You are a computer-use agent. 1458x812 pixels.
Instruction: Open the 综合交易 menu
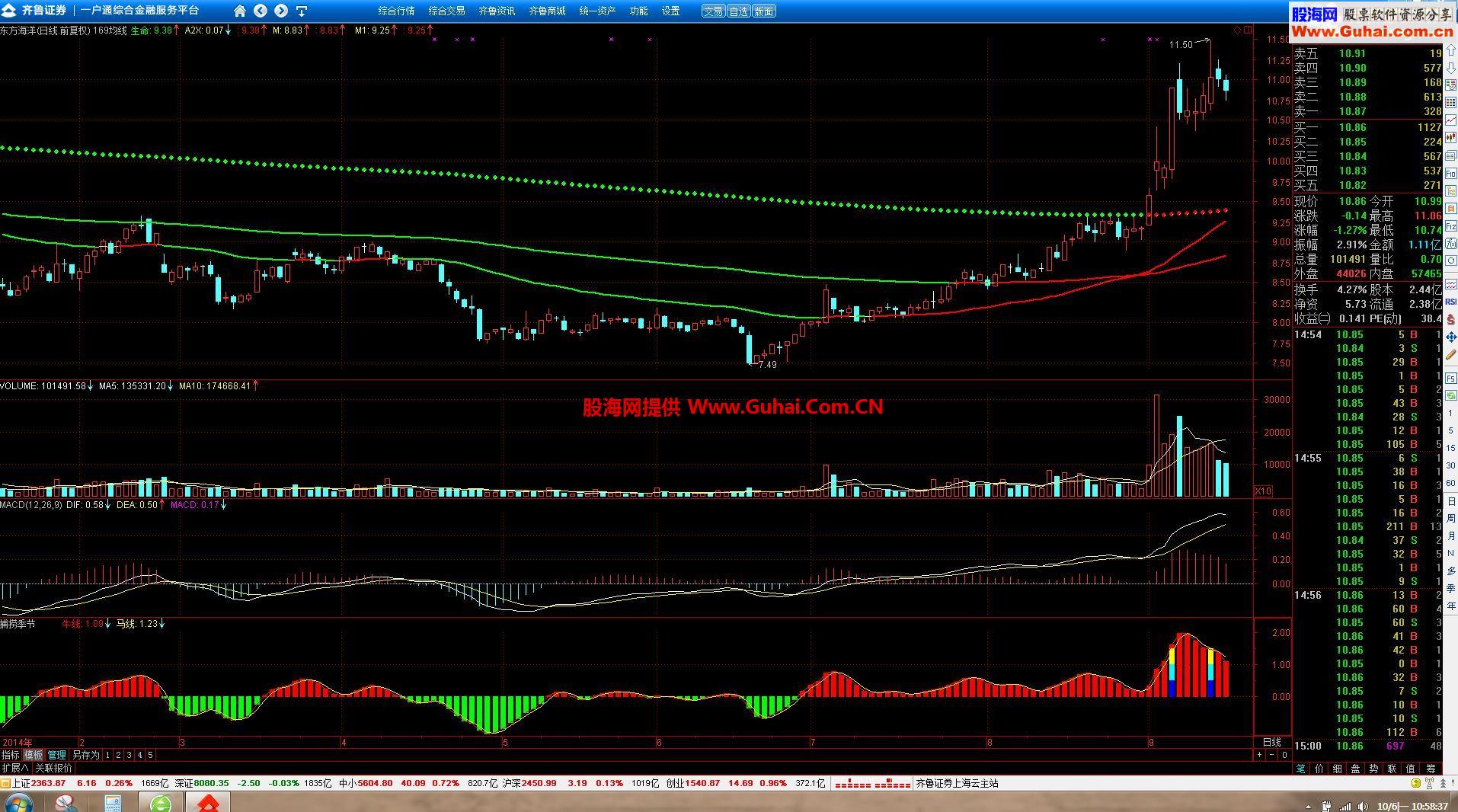pos(446,11)
